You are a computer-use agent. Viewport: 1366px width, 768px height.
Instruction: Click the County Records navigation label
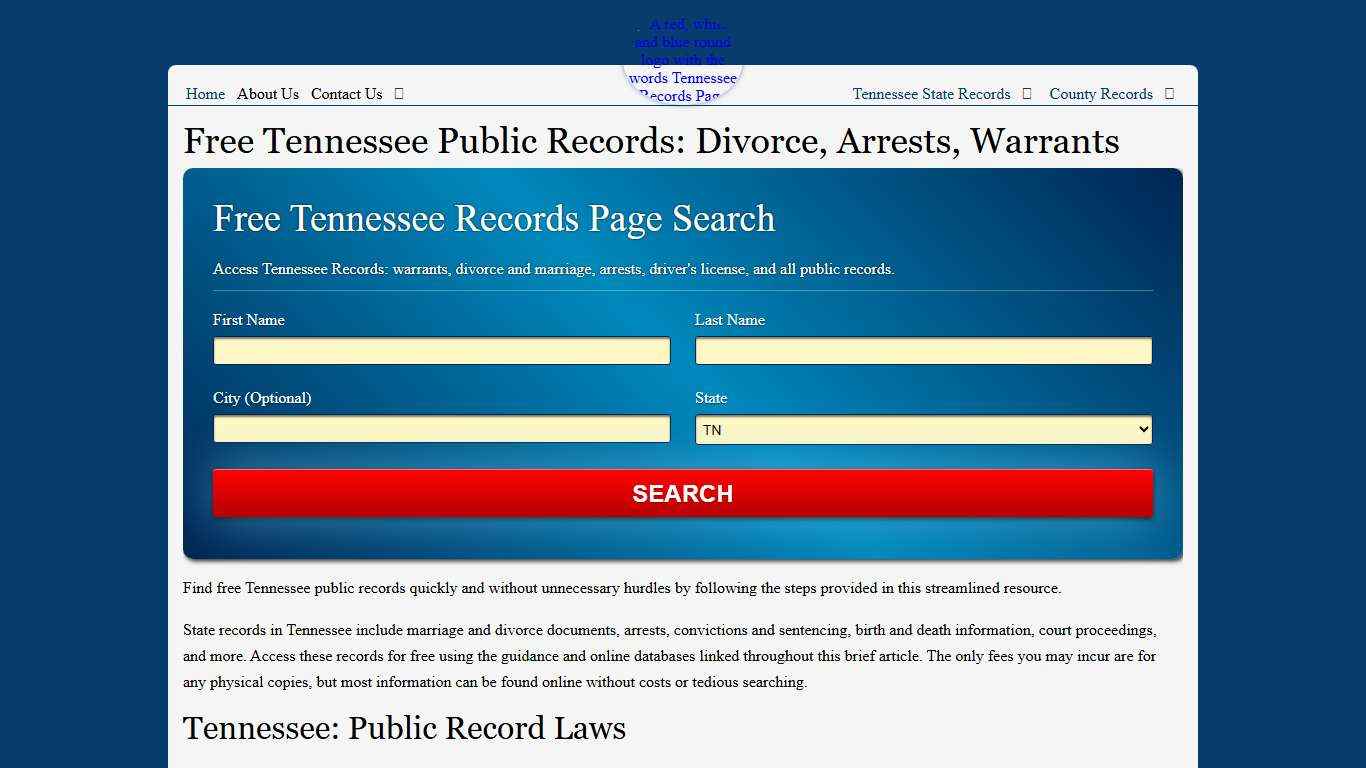(1100, 94)
